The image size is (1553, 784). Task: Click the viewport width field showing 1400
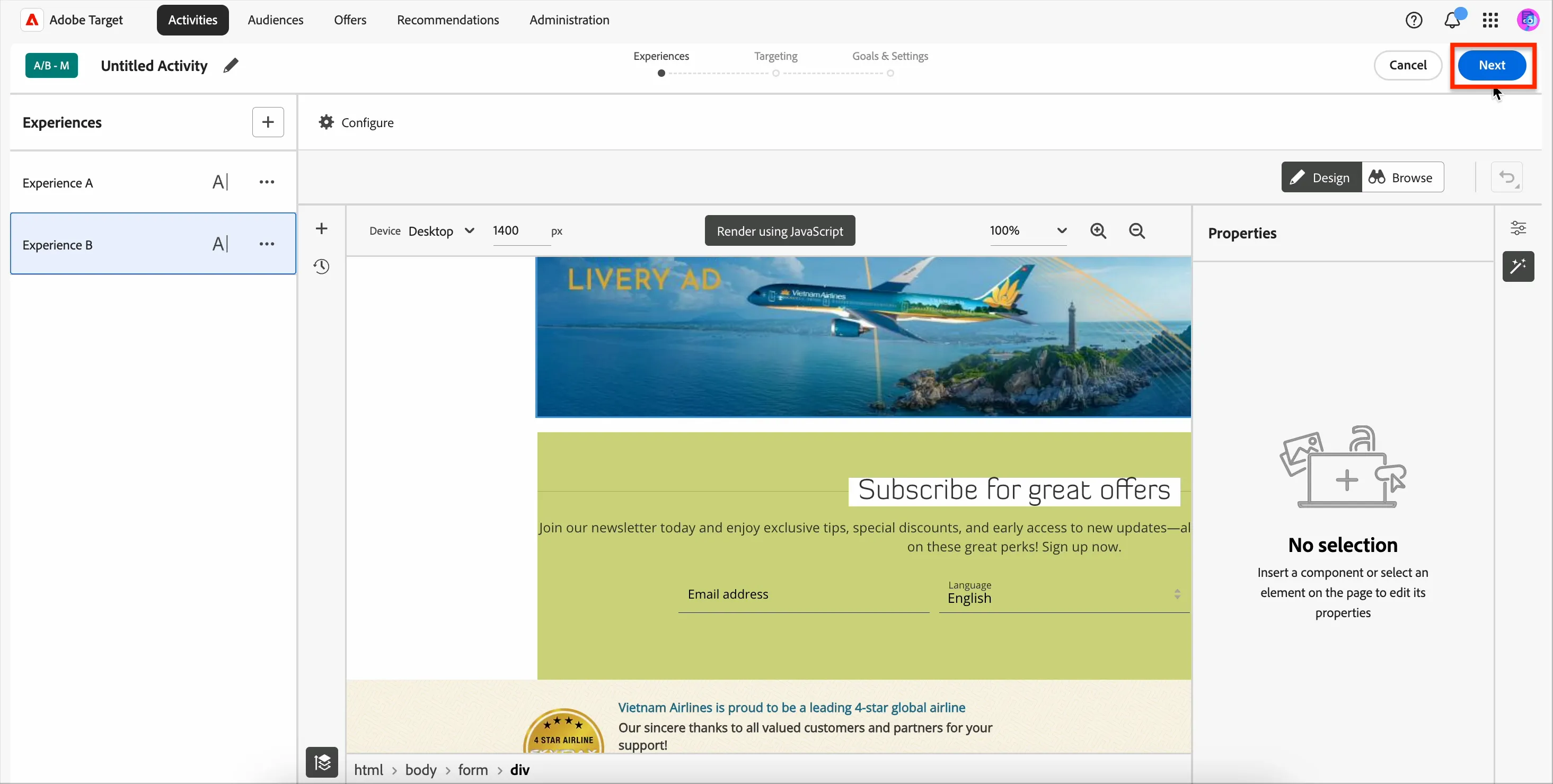(521, 231)
